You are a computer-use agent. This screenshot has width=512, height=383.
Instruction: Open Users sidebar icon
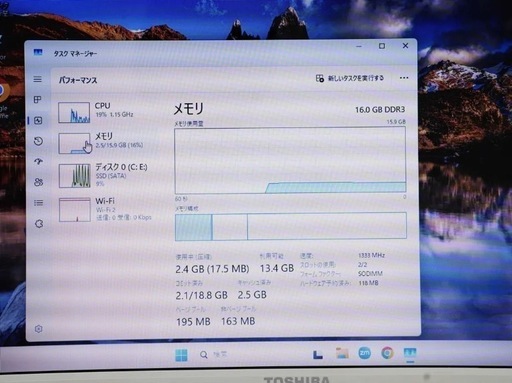(39, 182)
